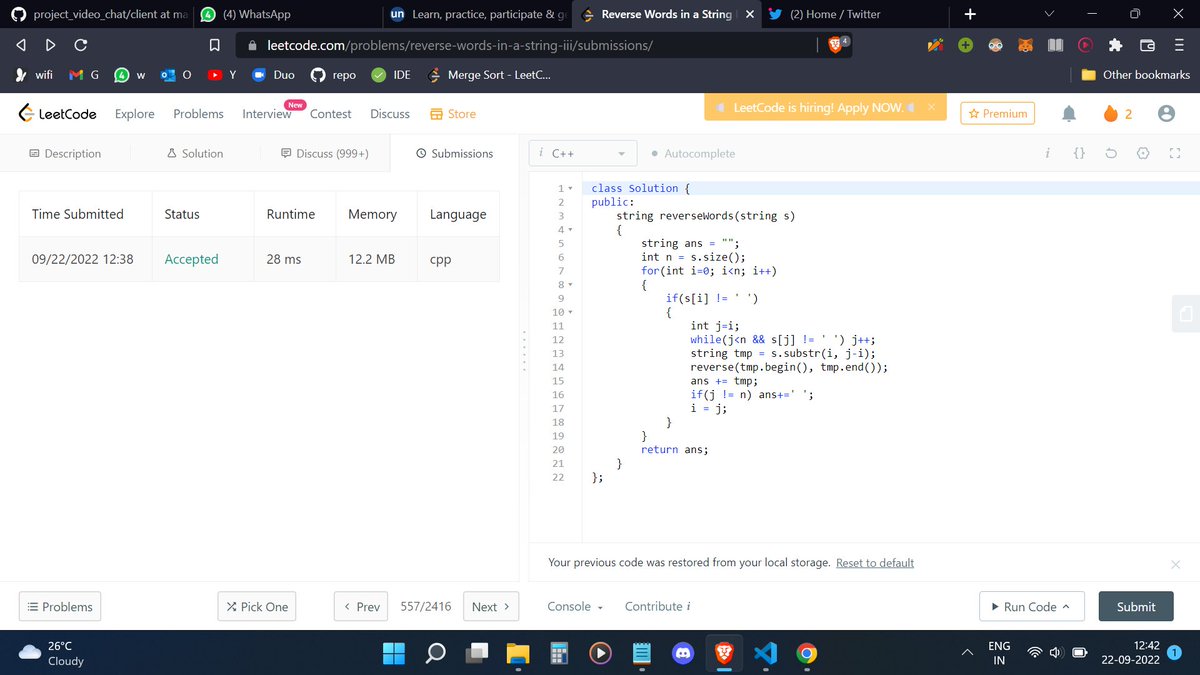Open the editor info 'i' icon
This screenshot has width=1200, height=675.
pos(1047,154)
